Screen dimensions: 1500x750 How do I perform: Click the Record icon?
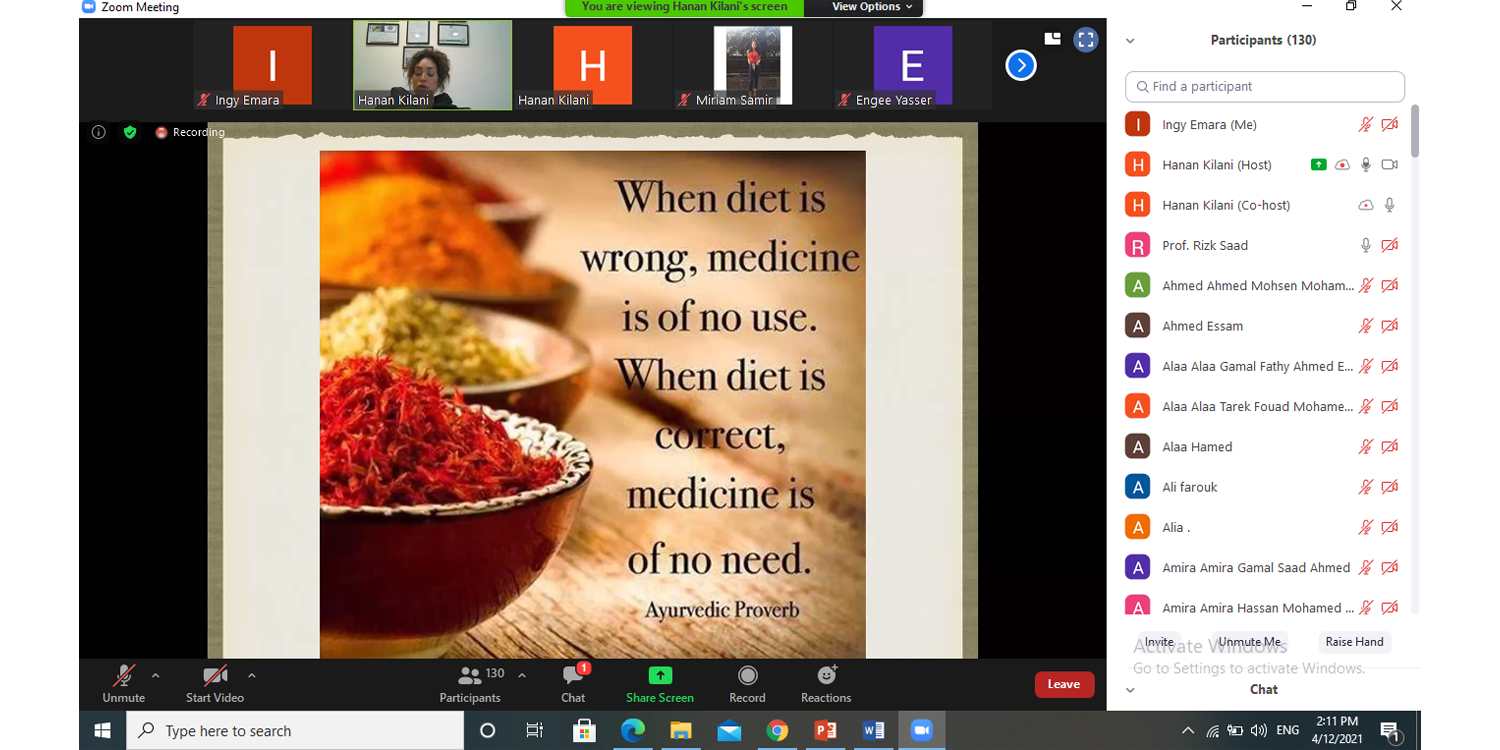click(x=747, y=676)
